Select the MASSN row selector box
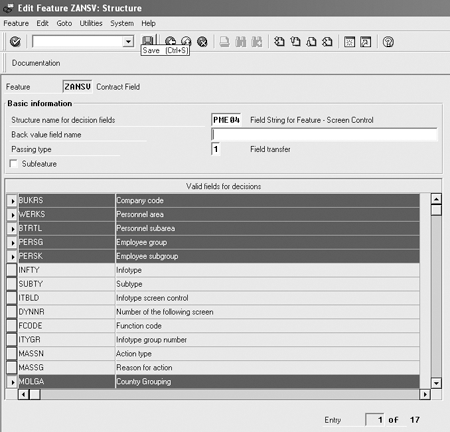This screenshot has height=432, width=450. (x=12, y=353)
